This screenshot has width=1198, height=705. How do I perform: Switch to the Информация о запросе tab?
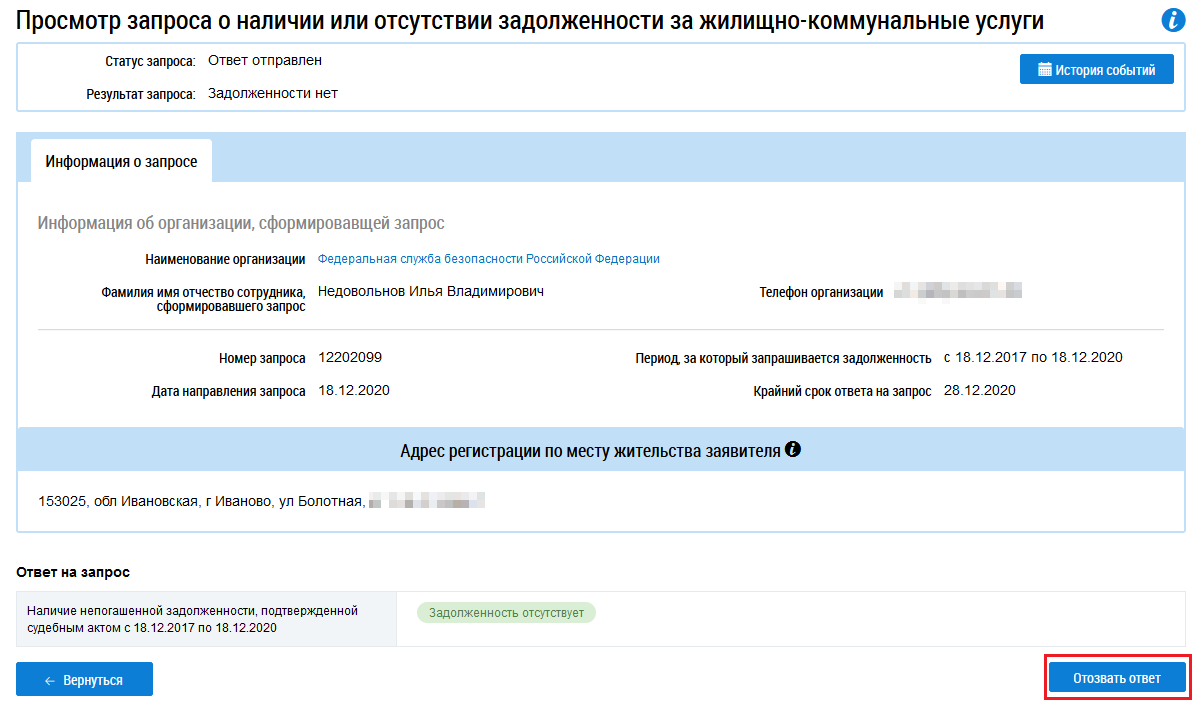121,162
